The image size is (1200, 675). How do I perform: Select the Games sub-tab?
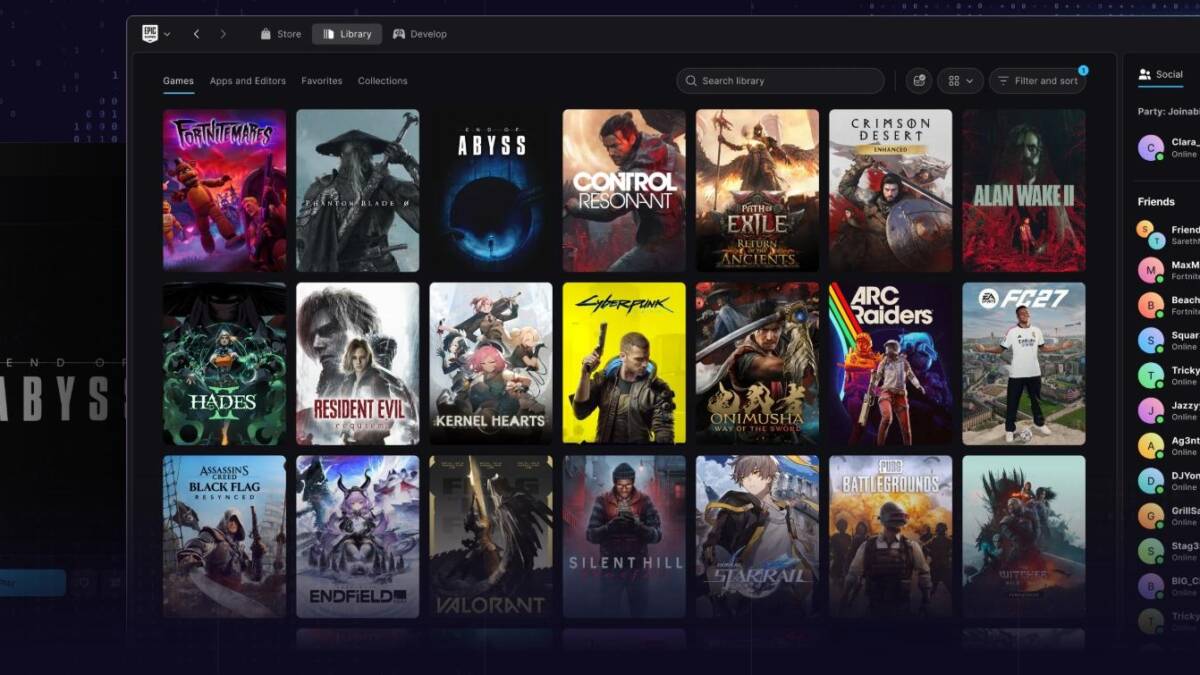pos(178,81)
